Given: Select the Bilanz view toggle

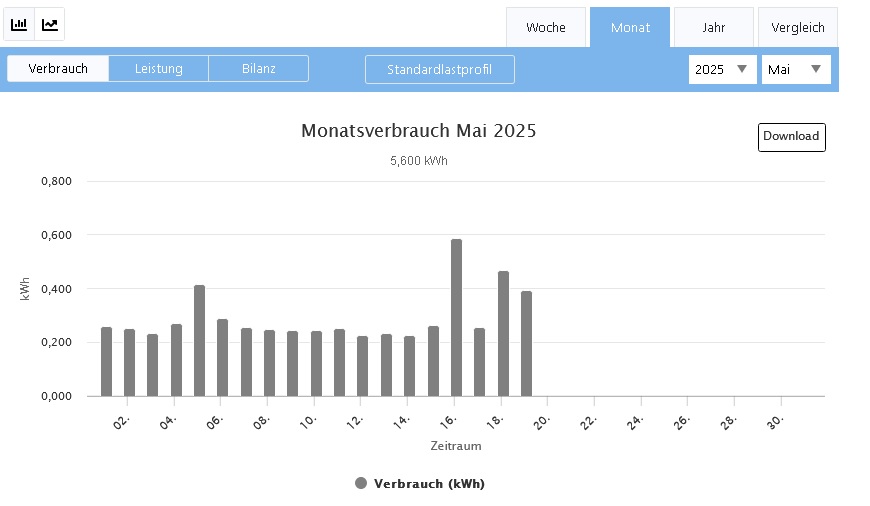Looking at the screenshot, I should pyautogui.click(x=259, y=69).
